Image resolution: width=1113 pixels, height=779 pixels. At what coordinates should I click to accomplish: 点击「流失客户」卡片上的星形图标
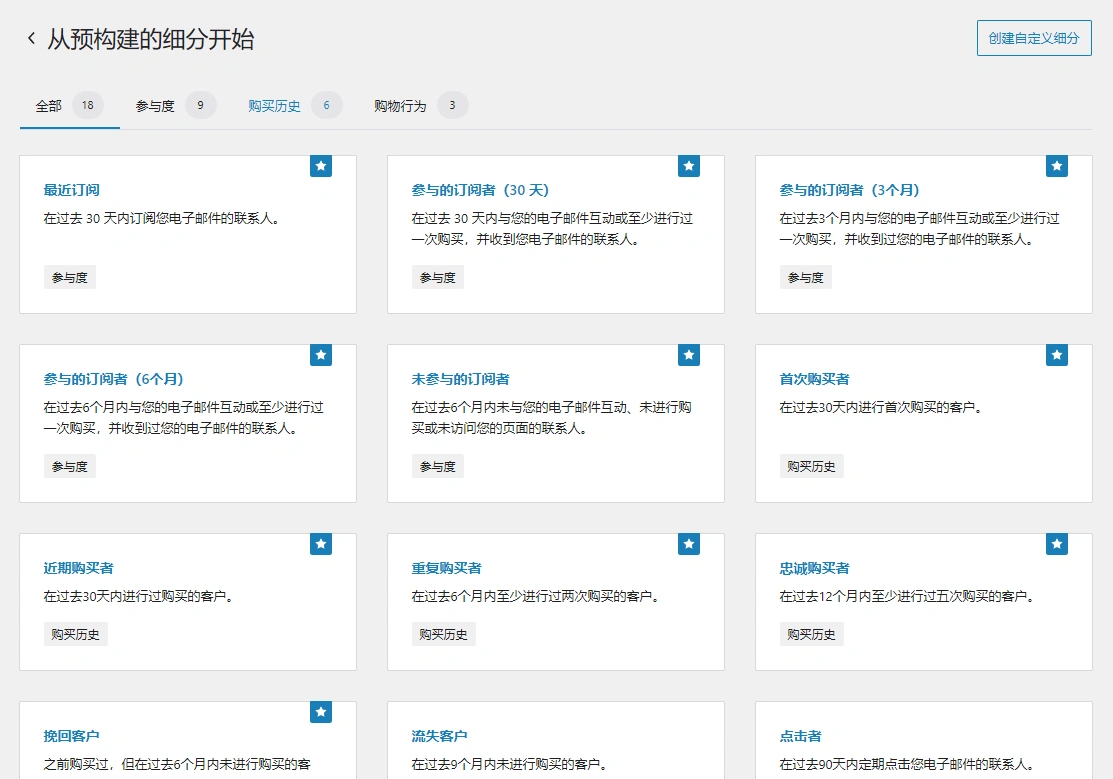coord(688,712)
